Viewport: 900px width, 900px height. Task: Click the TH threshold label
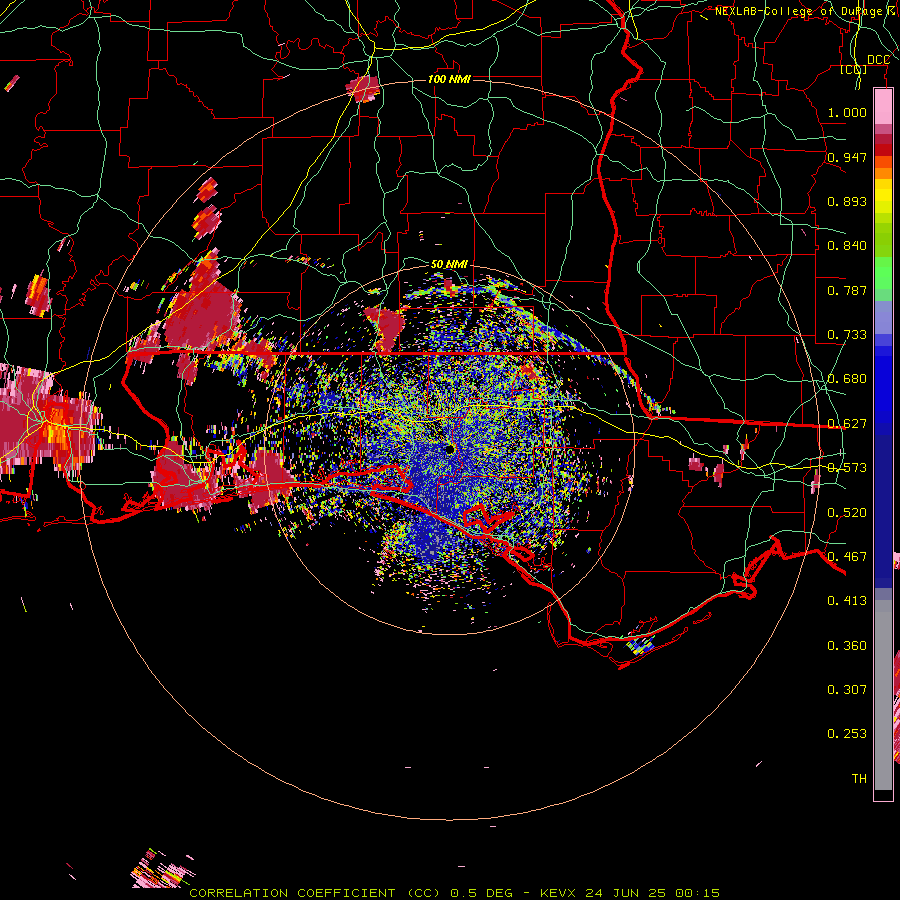point(859,779)
